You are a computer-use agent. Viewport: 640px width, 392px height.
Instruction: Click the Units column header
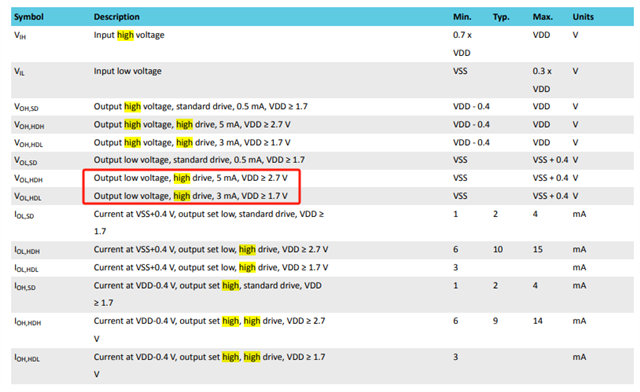click(583, 17)
